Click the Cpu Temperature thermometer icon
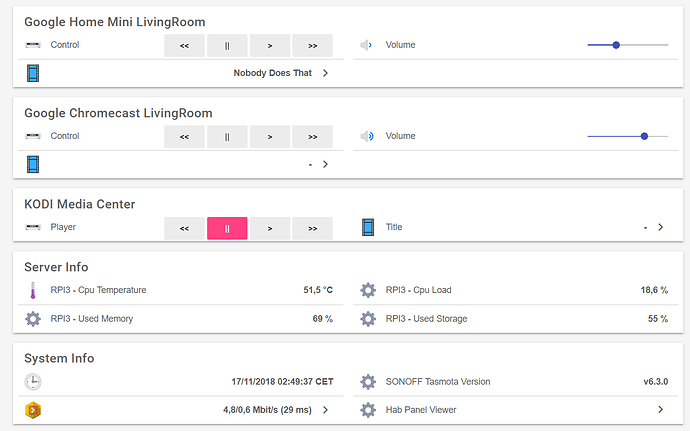The width and height of the screenshot is (690, 431). [33, 290]
